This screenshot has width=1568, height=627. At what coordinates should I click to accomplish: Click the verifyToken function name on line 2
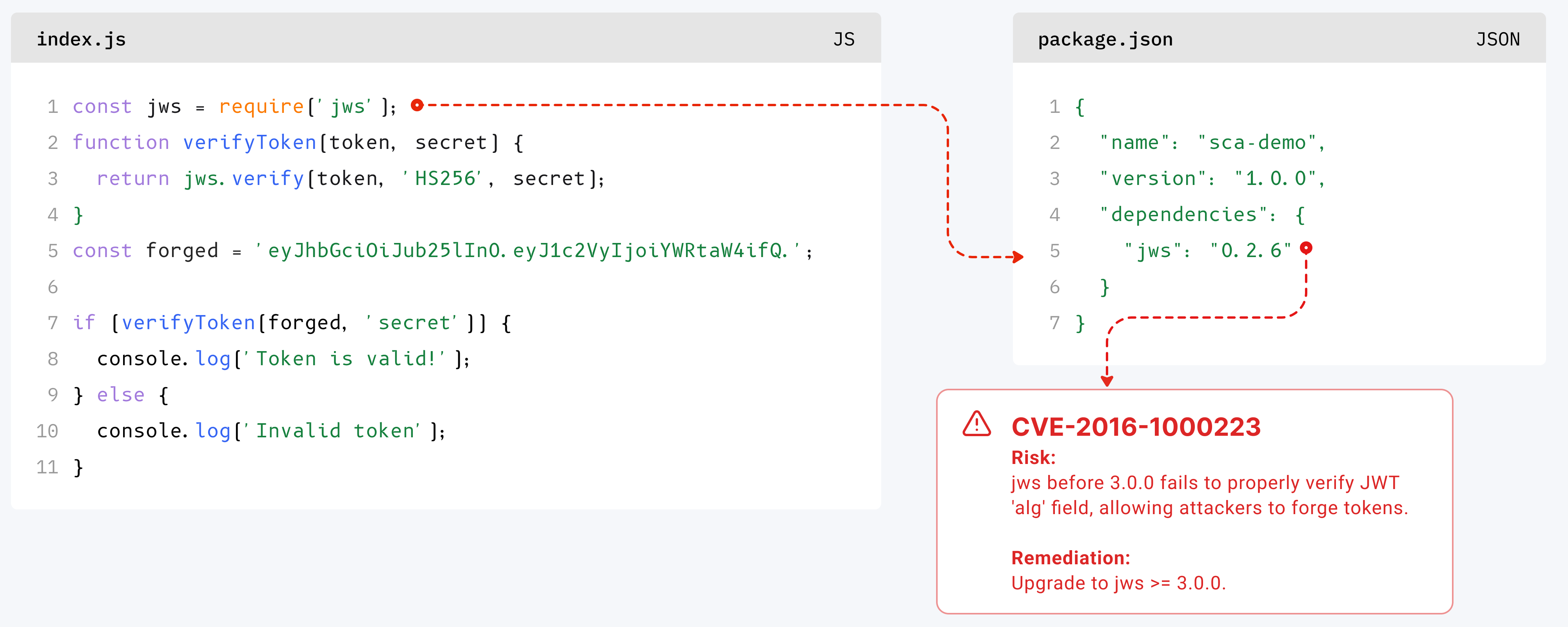[250, 142]
